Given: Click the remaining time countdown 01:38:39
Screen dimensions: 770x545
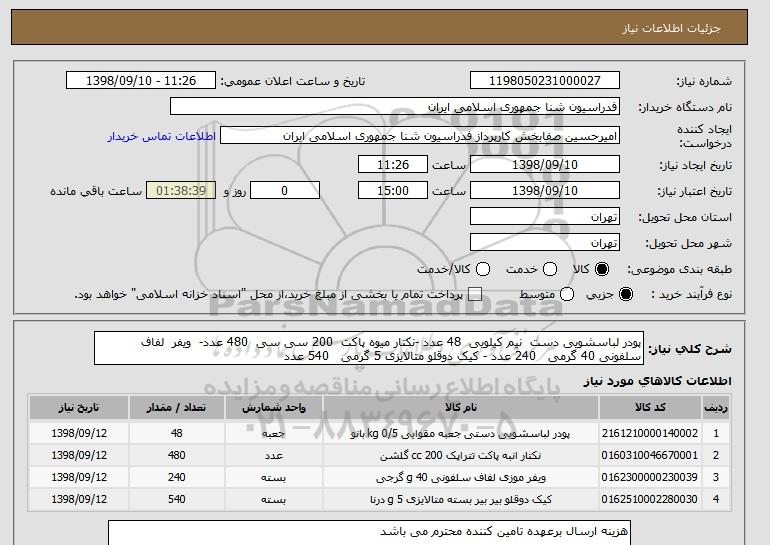Looking at the screenshot, I should tap(181, 191).
